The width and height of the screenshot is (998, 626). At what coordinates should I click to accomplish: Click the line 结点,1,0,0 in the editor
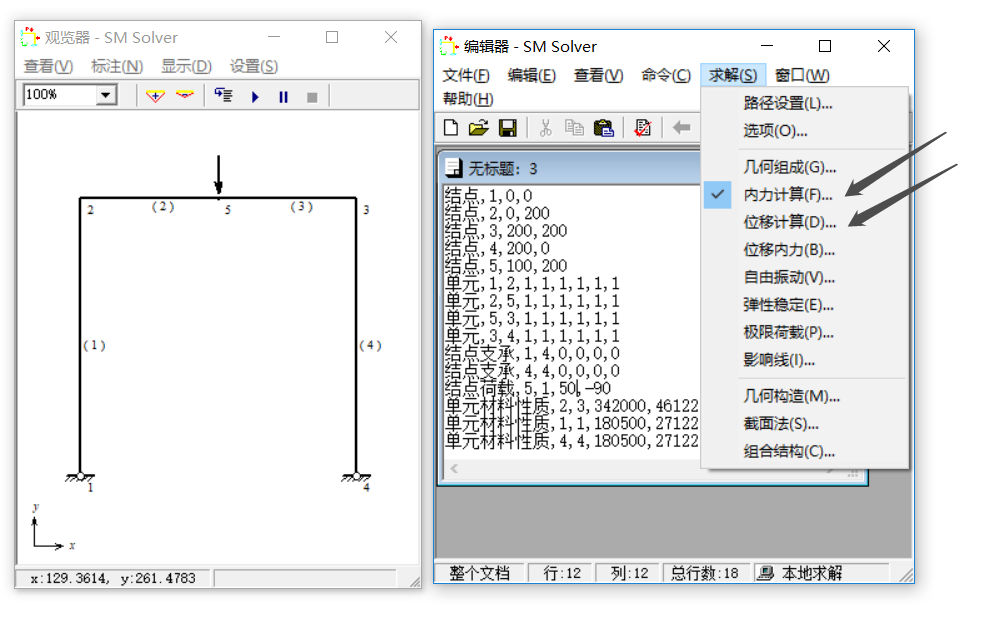[x=488, y=196]
